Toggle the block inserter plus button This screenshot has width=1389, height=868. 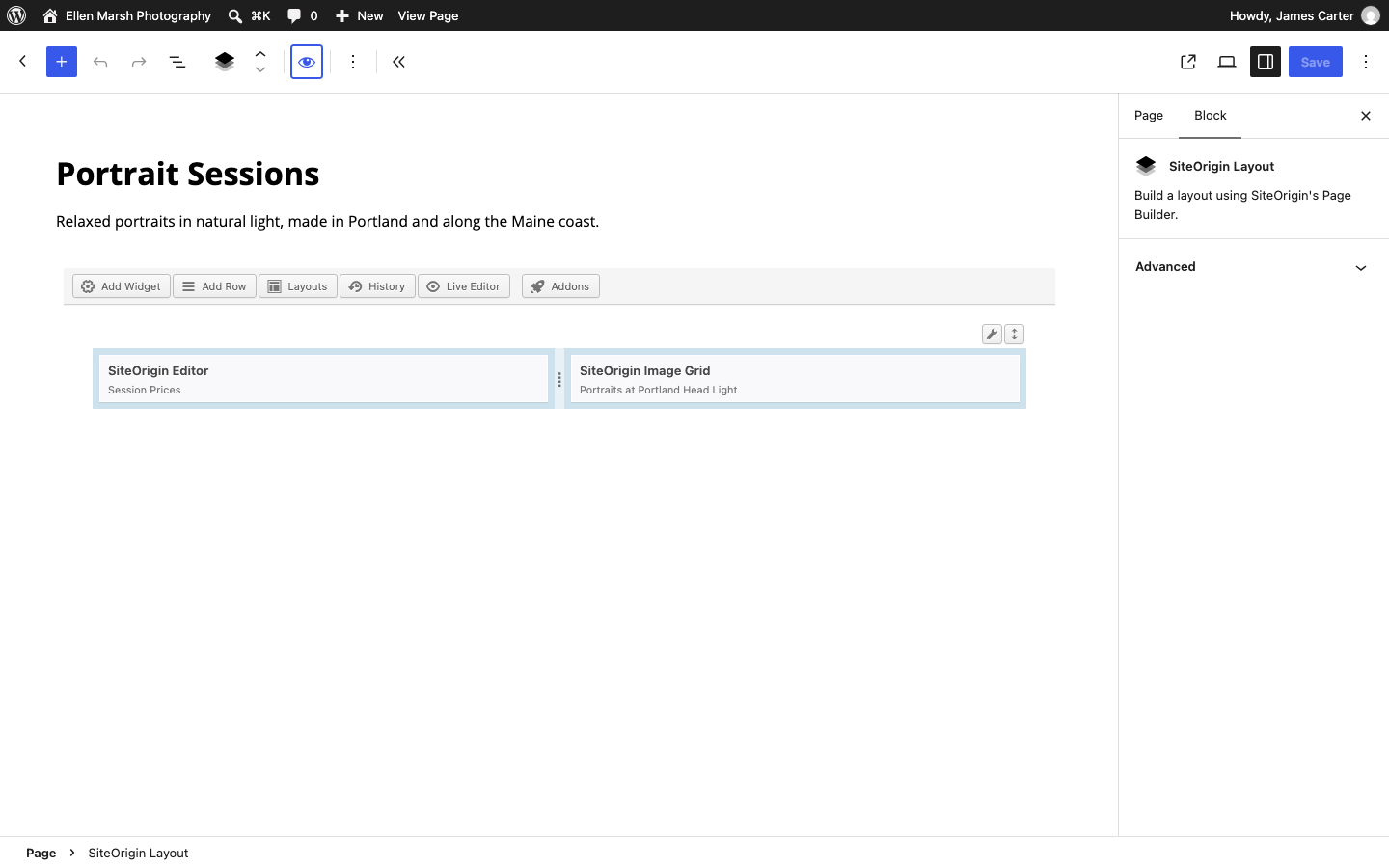(x=62, y=62)
